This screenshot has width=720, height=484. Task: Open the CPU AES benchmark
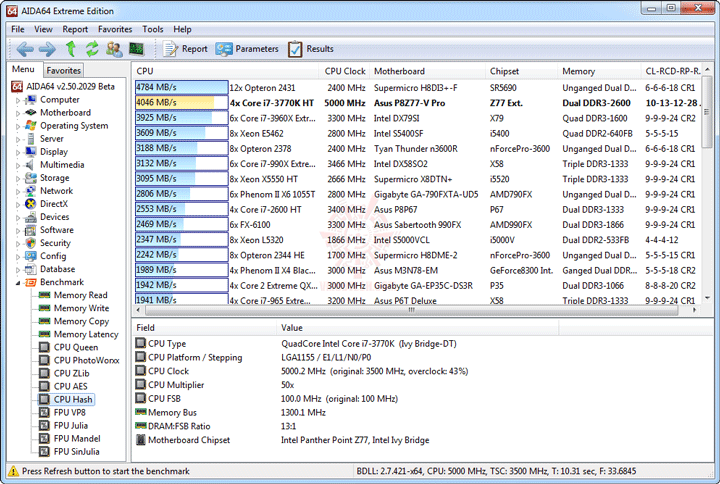click(x=70, y=386)
